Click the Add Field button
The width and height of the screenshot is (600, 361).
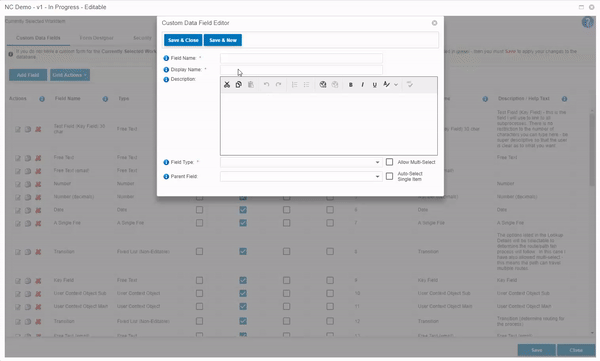(x=28, y=75)
